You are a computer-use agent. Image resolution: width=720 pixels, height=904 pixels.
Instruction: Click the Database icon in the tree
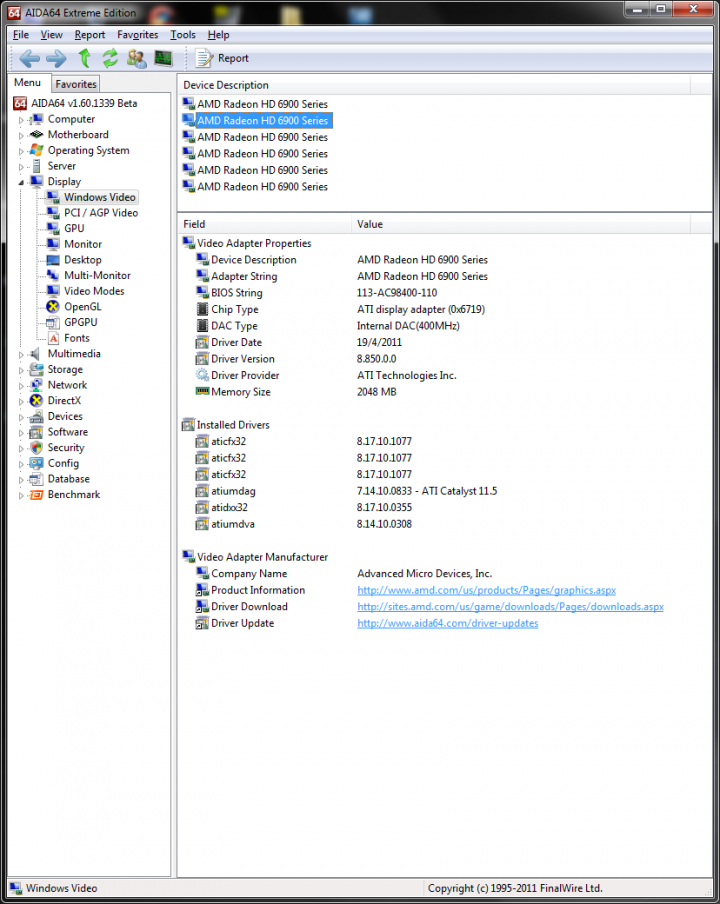[x=36, y=479]
